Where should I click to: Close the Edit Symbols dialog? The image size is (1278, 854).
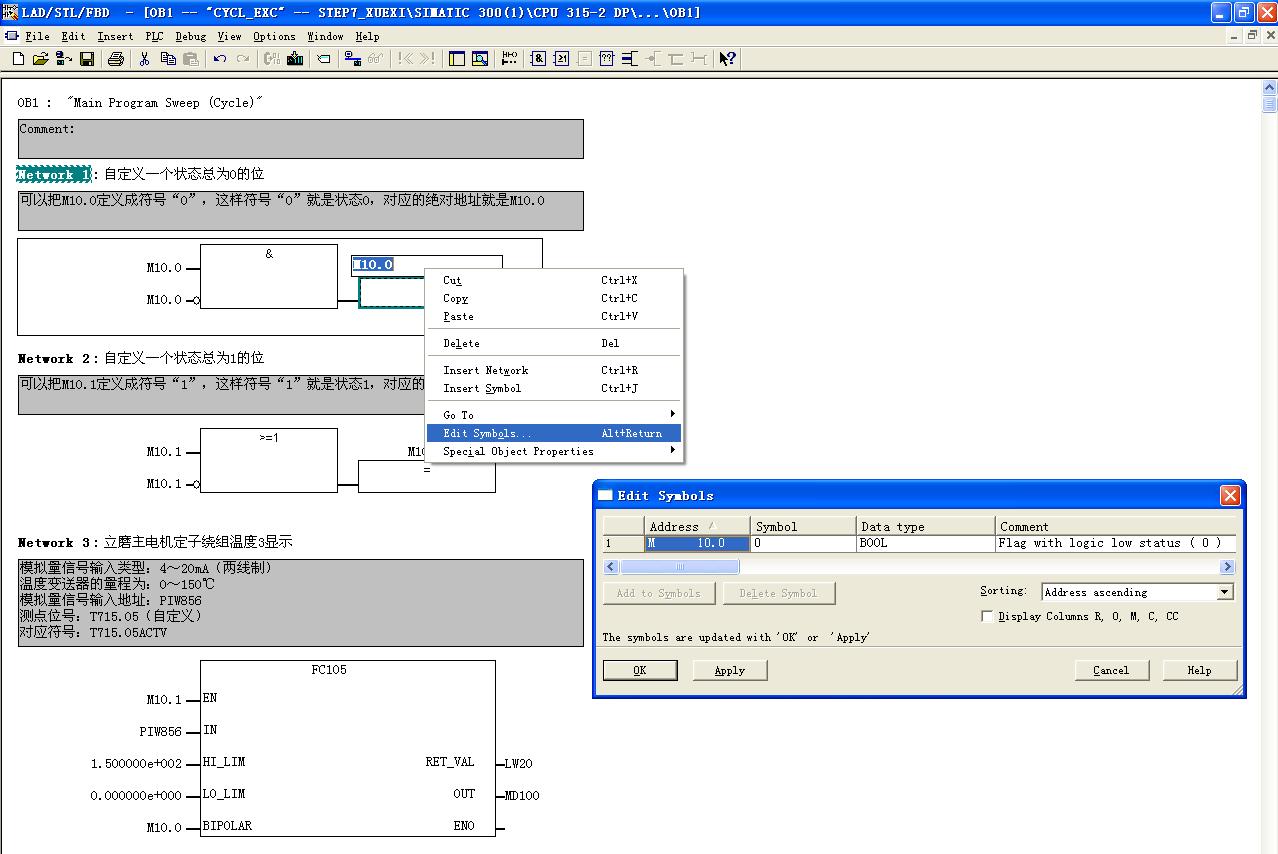(x=1230, y=495)
